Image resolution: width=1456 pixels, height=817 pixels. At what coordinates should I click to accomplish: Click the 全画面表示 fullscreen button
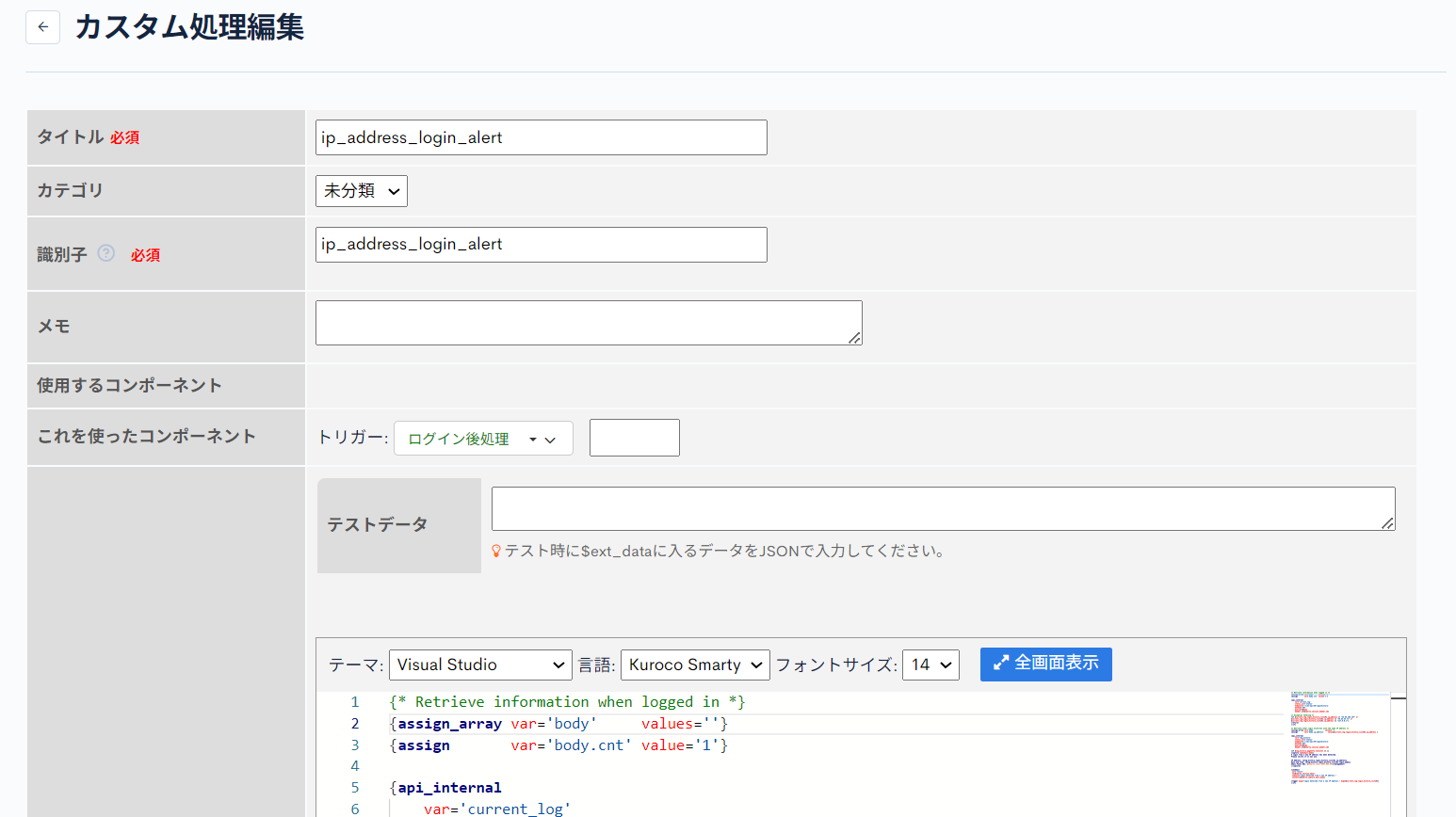(1045, 664)
